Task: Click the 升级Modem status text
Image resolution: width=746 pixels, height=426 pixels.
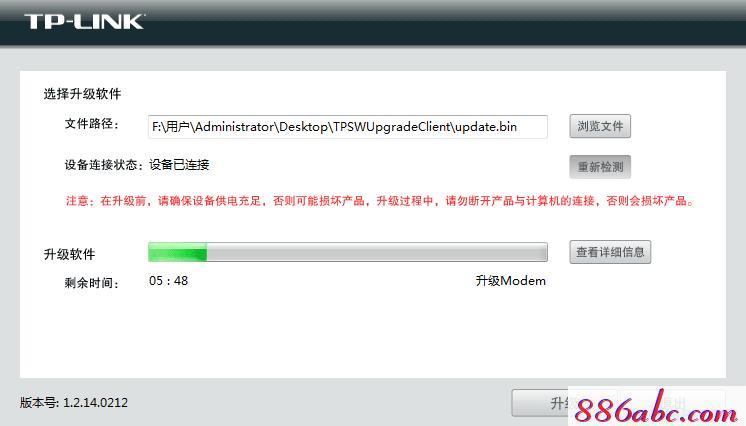Action: (510, 281)
